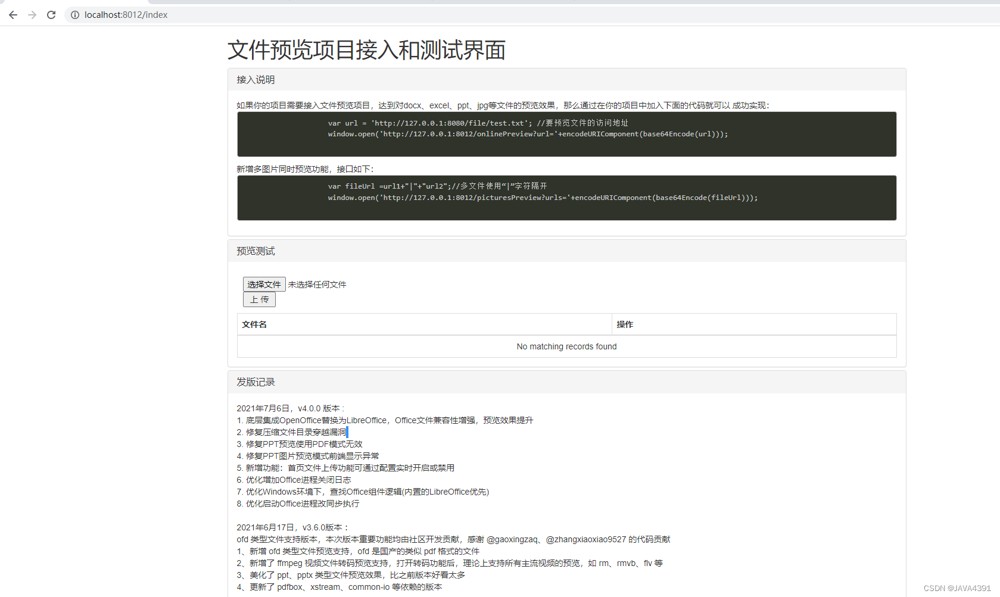The image size is (1000, 597).
Task: Click the note 新增 ofd 类型文件预览支持
Action: 358,551
